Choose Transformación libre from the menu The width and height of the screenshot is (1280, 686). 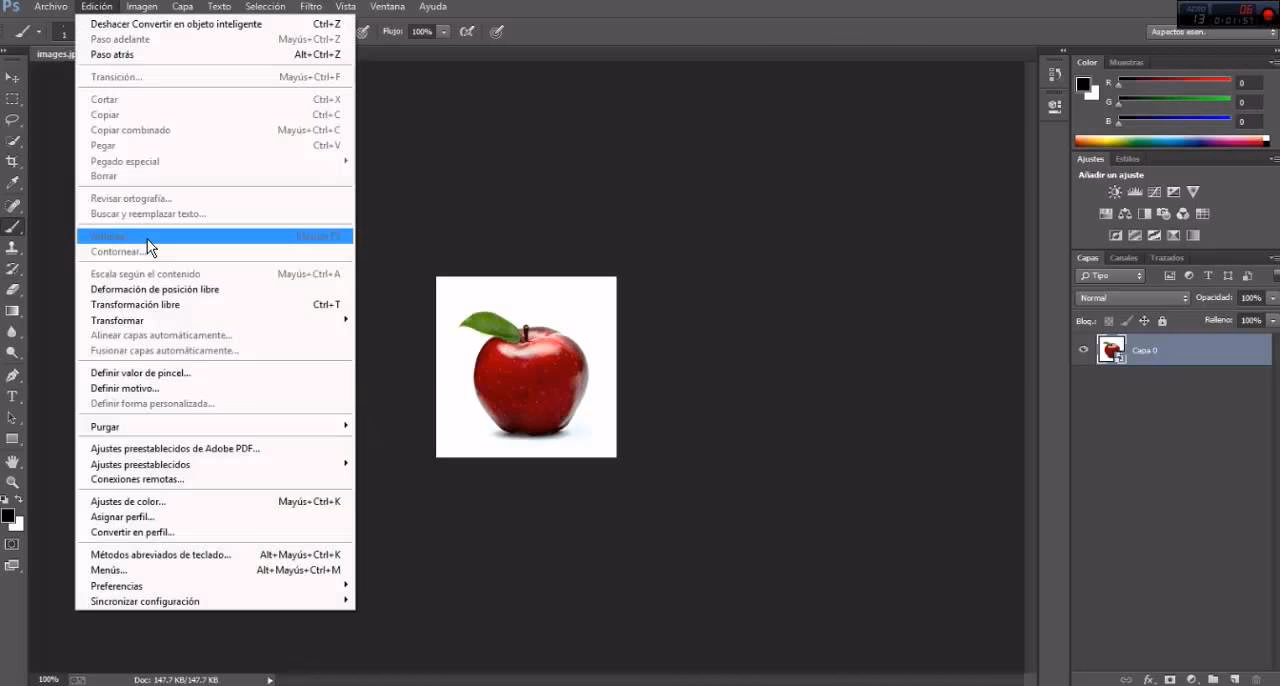point(135,304)
